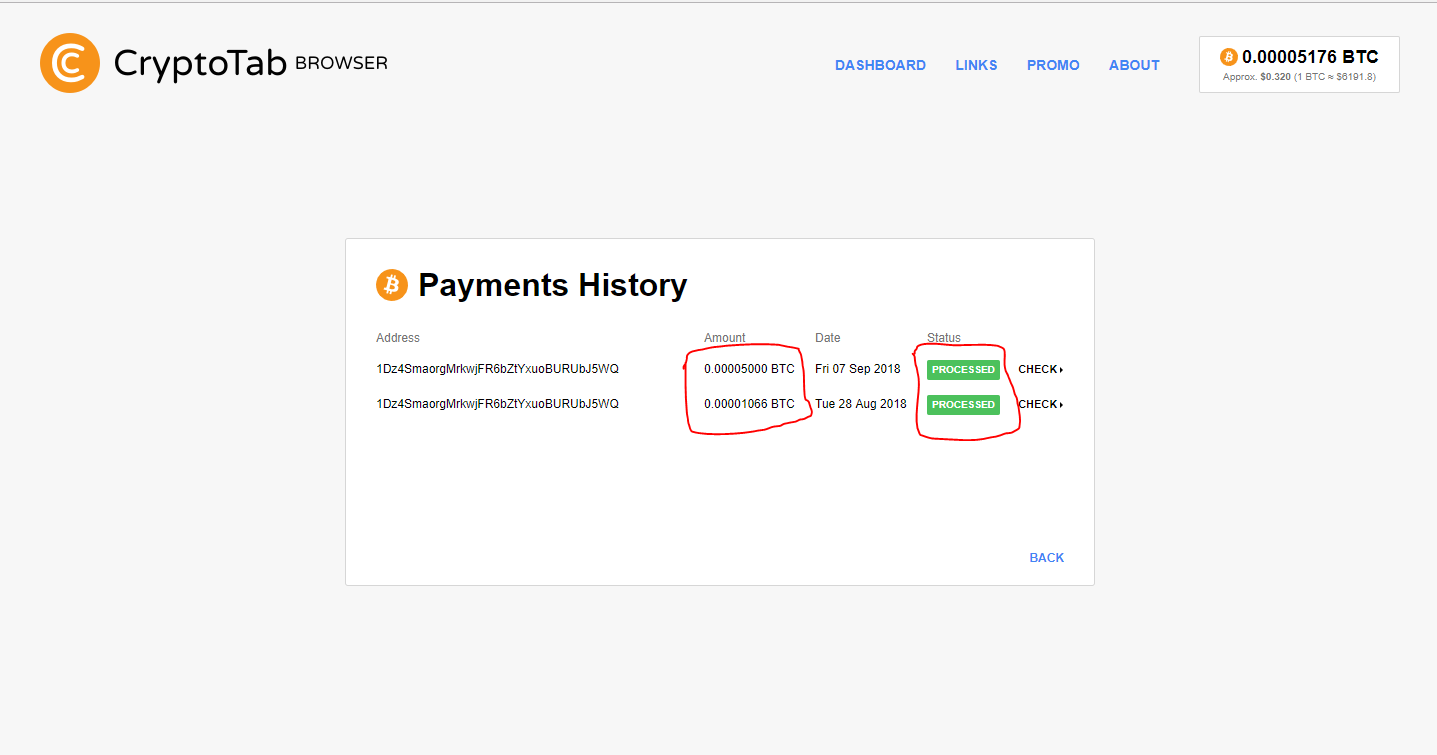Open the ABOUT page
1437x755 pixels.
tap(1133, 65)
